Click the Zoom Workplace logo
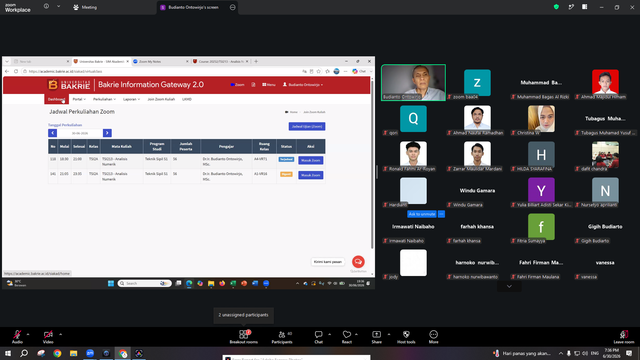640x360 pixels. click(18, 8)
